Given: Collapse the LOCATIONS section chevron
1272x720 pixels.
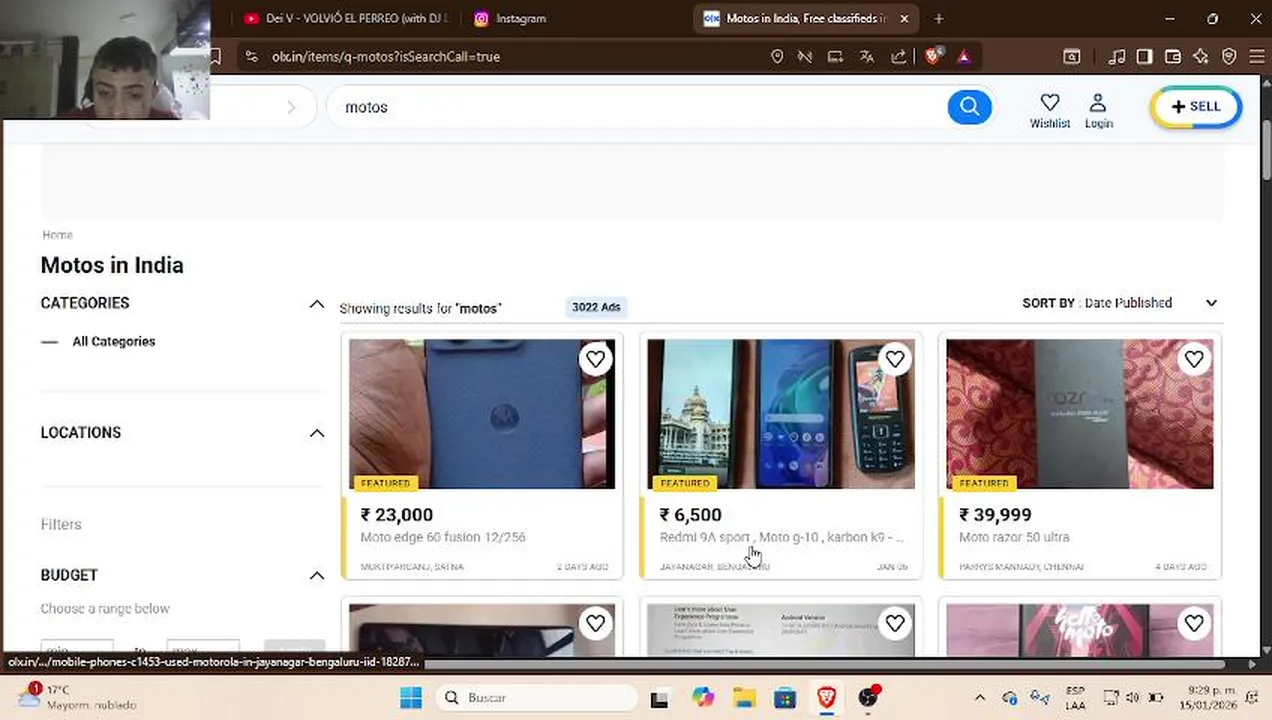Looking at the screenshot, I should click(317, 433).
